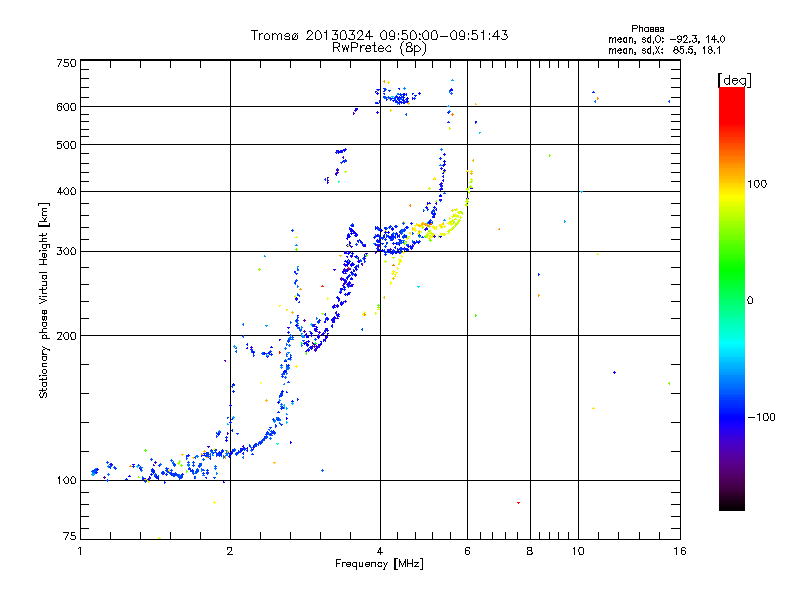Click the 'Stationary phase Virtual Height [km]' axis title
This screenshot has height=600, width=800.
click(x=44, y=301)
